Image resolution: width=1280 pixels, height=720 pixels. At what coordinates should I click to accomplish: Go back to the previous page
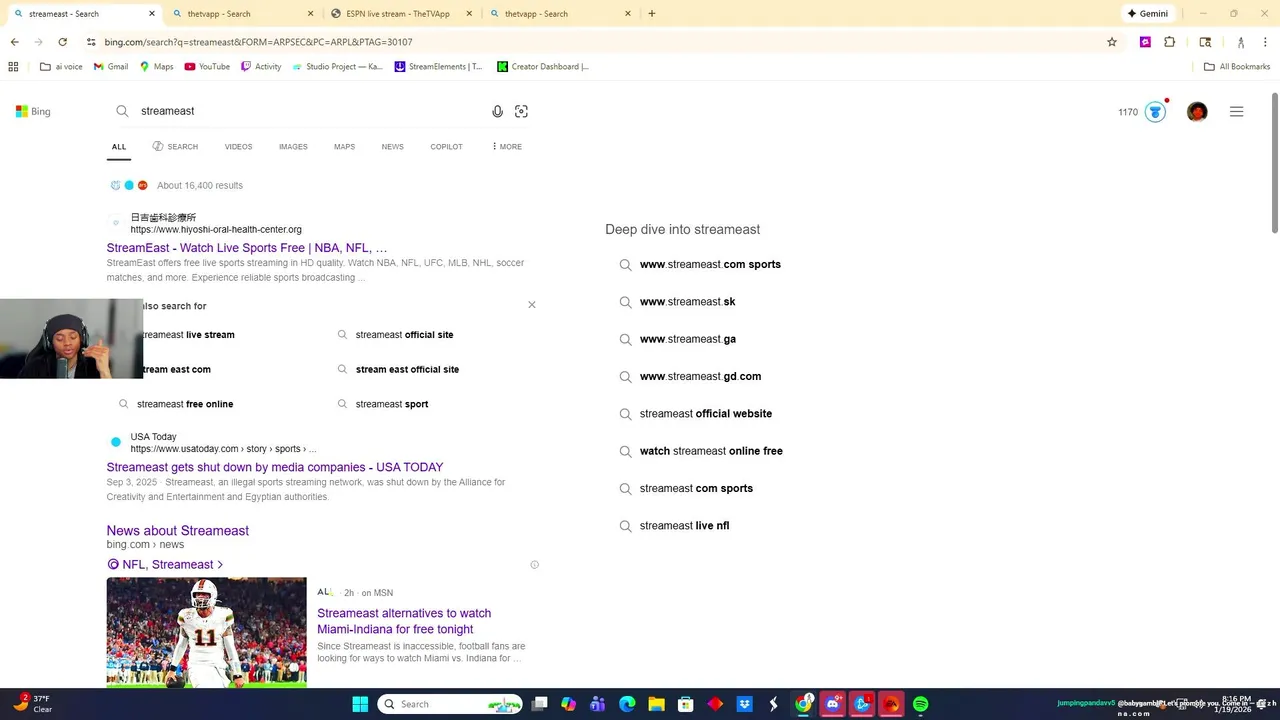coord(14,42)
